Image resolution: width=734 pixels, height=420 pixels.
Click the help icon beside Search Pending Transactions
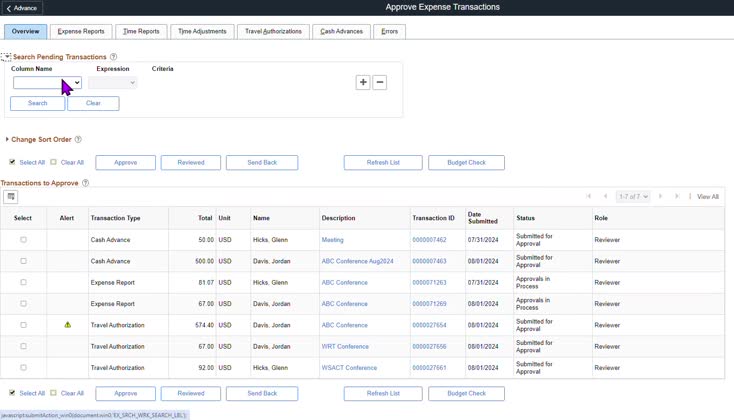point(113,57)
